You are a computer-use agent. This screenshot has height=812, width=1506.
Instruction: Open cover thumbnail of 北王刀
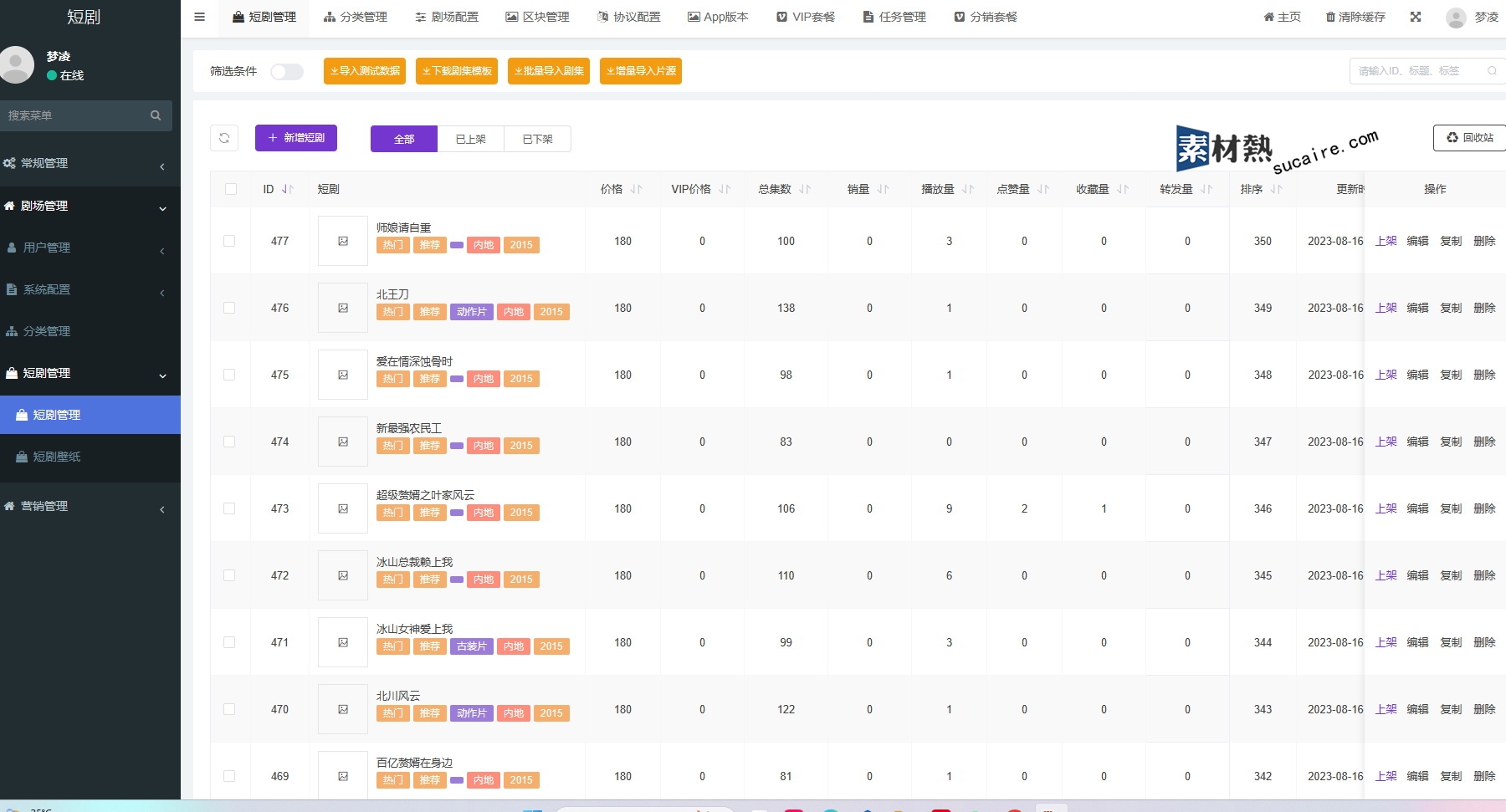click(x=343, y=308)
